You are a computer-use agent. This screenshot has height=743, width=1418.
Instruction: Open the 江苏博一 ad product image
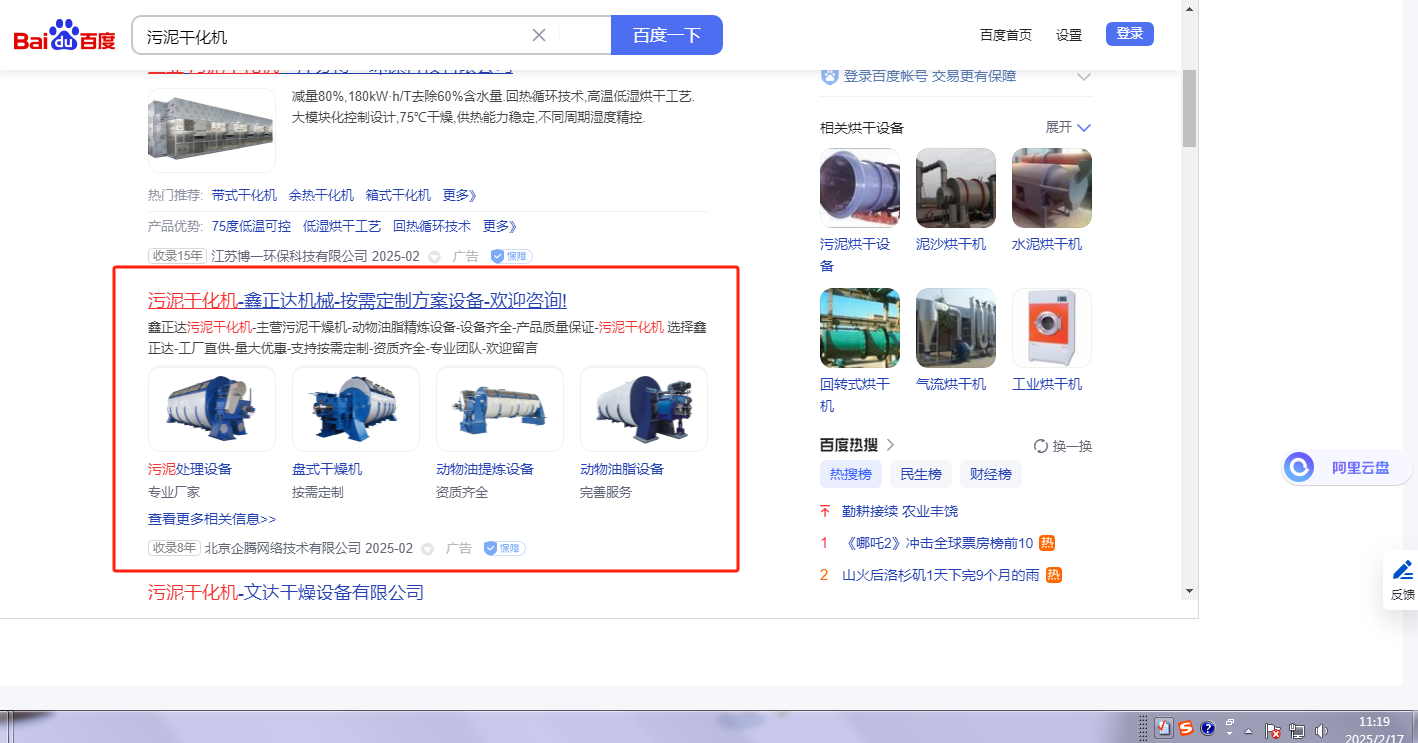(x=212, y=130)
